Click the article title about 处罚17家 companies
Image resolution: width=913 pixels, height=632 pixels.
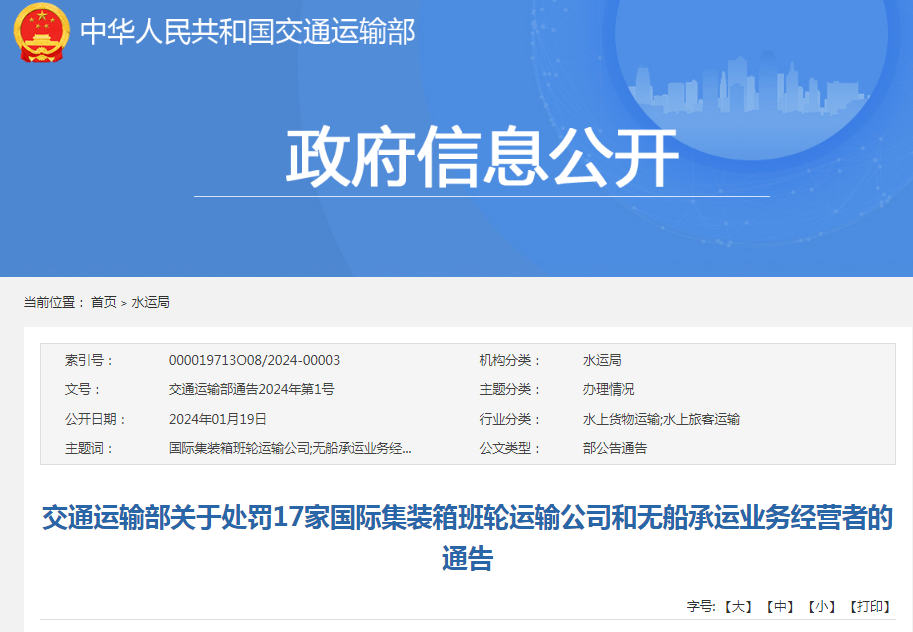click(x=468, y=538)
